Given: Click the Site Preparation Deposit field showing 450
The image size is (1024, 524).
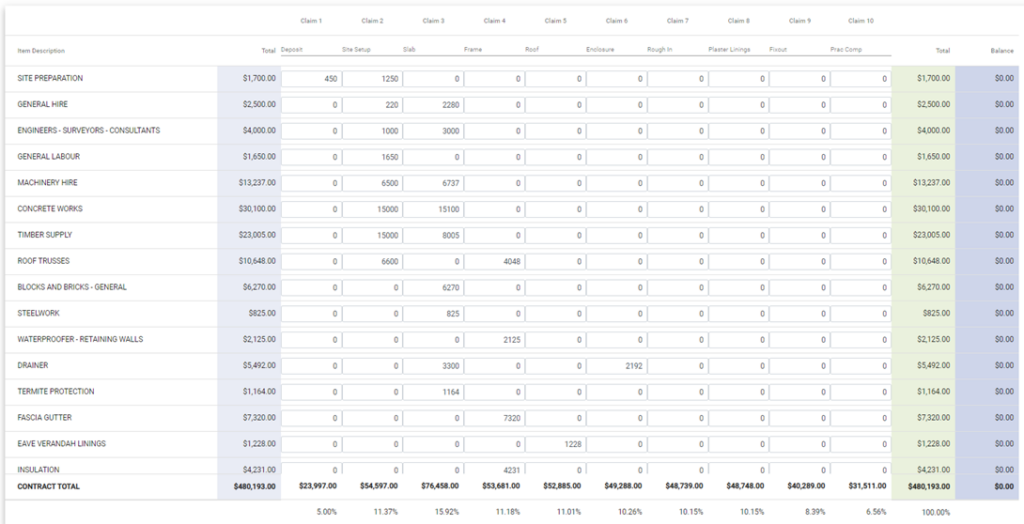Looking at the screenshot, I should [x=311, y=79].
